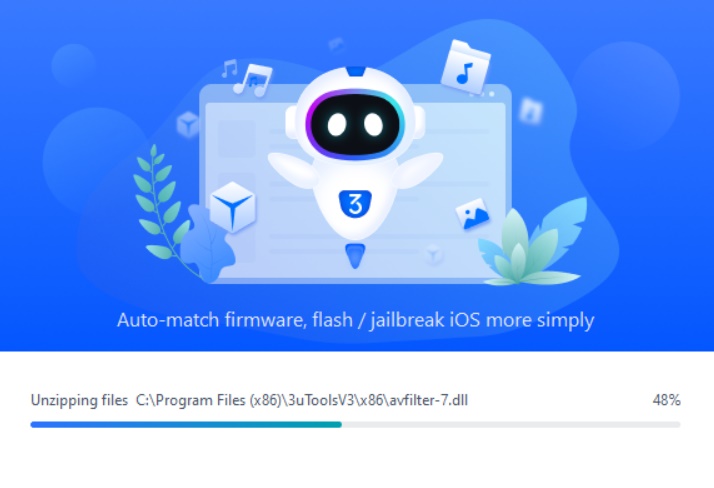Click the avfilter-7.dll file path text
The image size is (714, 488).
302,400
